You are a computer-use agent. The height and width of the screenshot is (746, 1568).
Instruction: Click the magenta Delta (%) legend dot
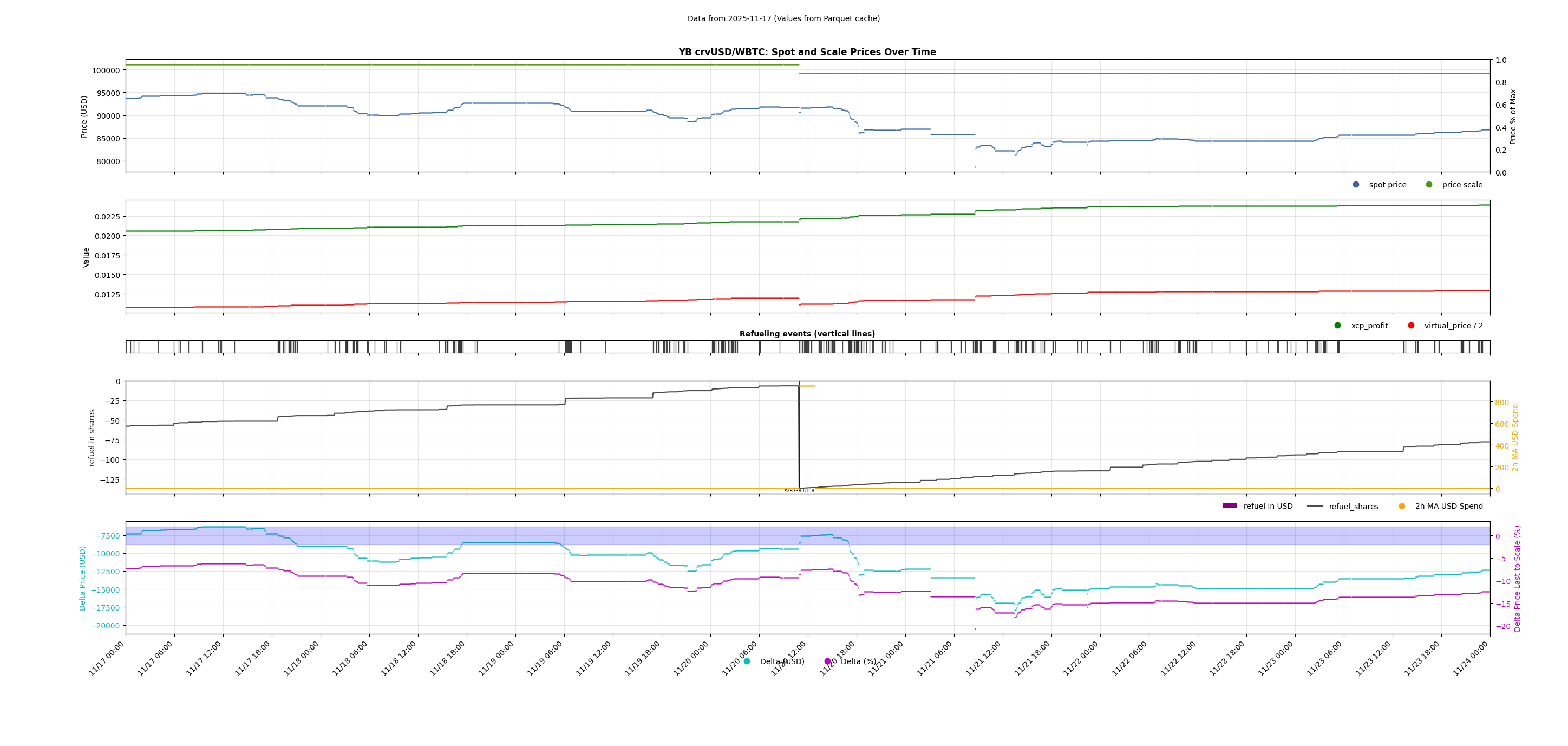click(827, 661)
